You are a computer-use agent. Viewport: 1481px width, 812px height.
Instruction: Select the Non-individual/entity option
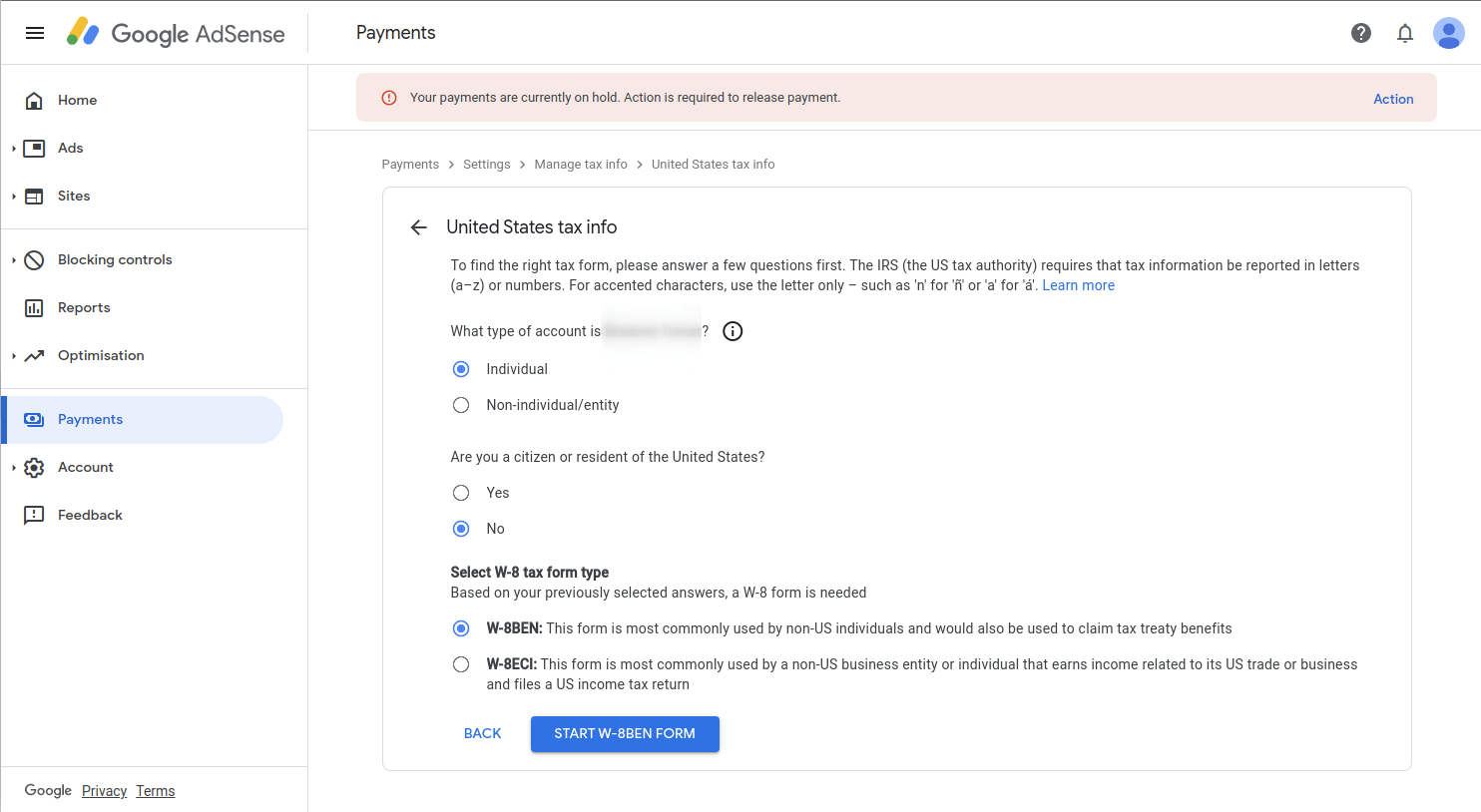461,405
